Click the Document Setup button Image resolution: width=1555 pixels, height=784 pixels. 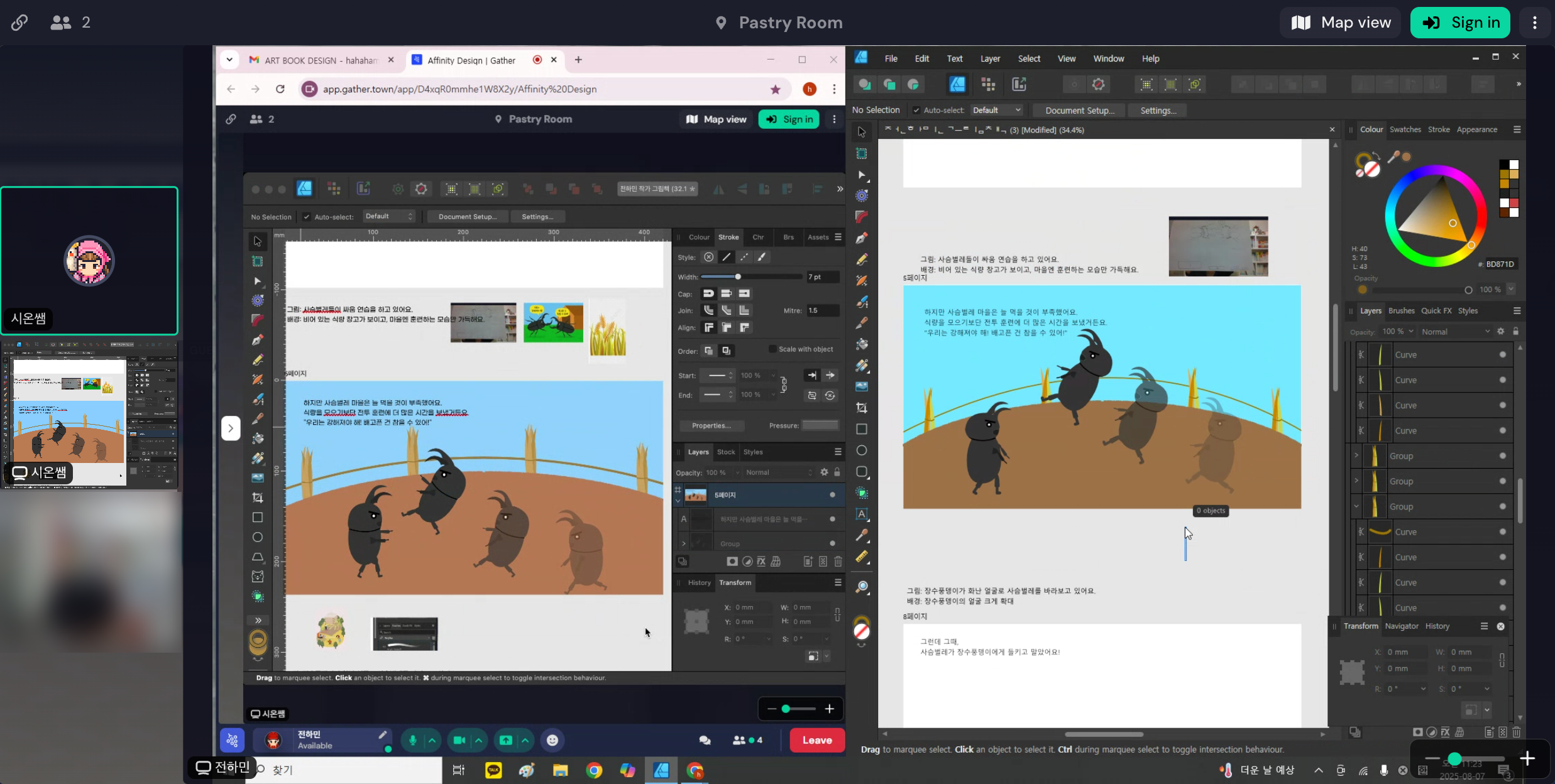(1079, 111)
